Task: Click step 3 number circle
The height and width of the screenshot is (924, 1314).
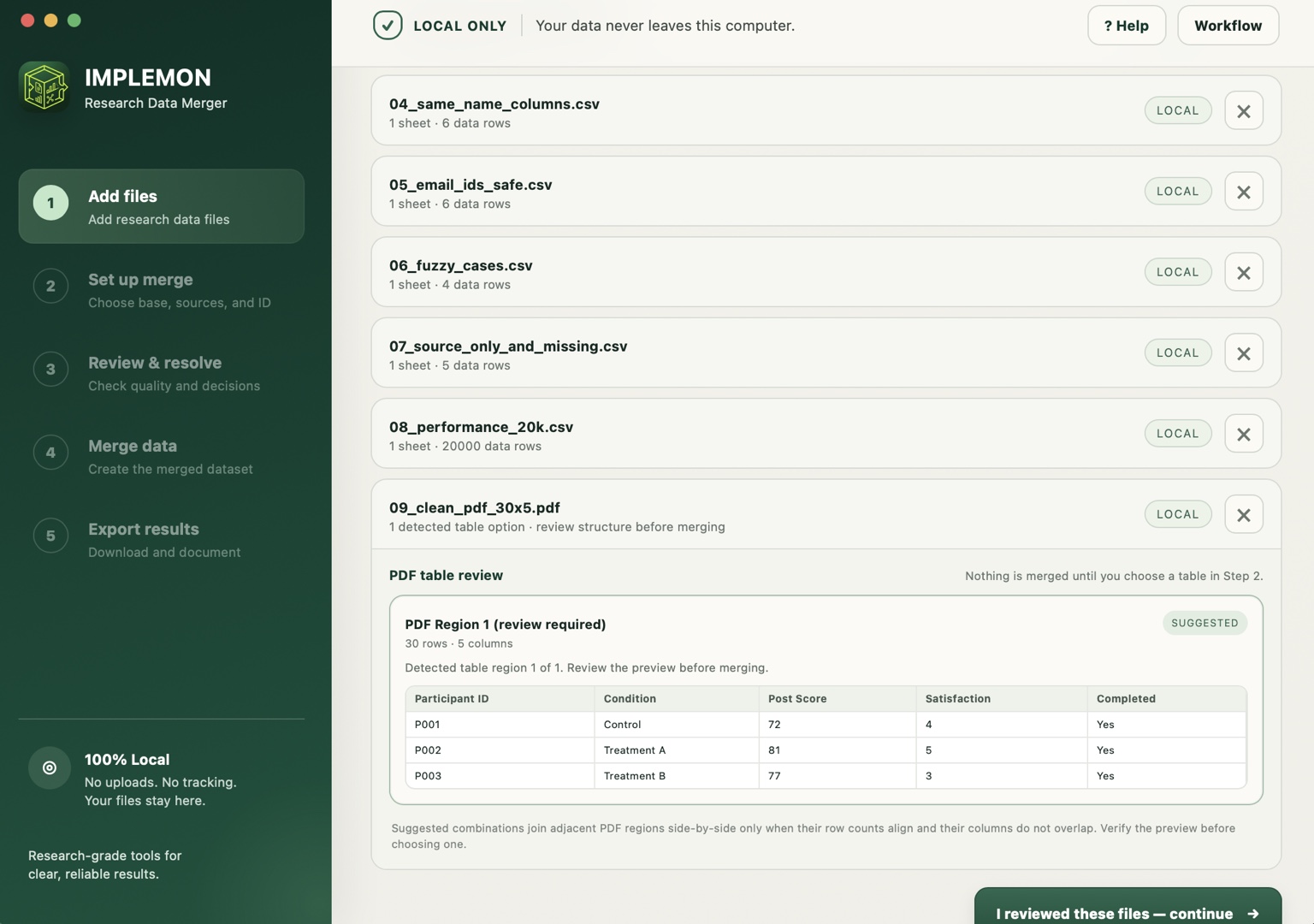Action: point(50,369)
